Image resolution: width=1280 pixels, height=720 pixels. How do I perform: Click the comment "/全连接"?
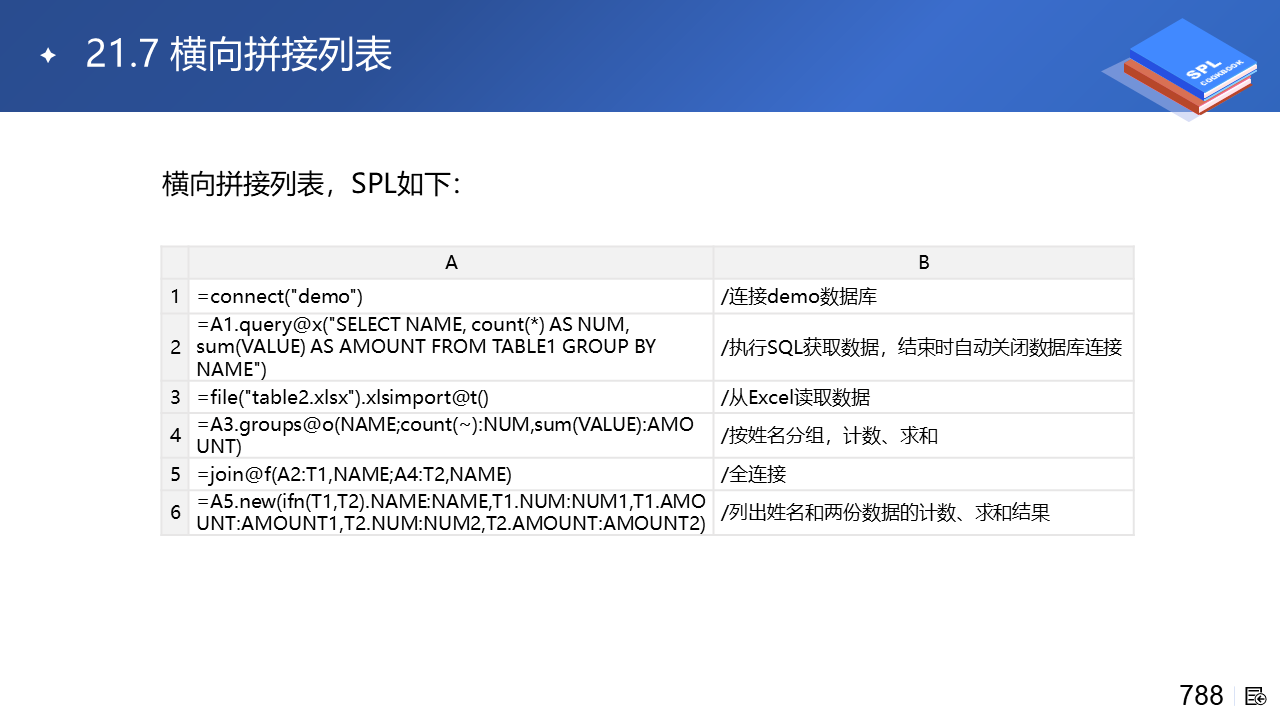[x=753, y=474]
